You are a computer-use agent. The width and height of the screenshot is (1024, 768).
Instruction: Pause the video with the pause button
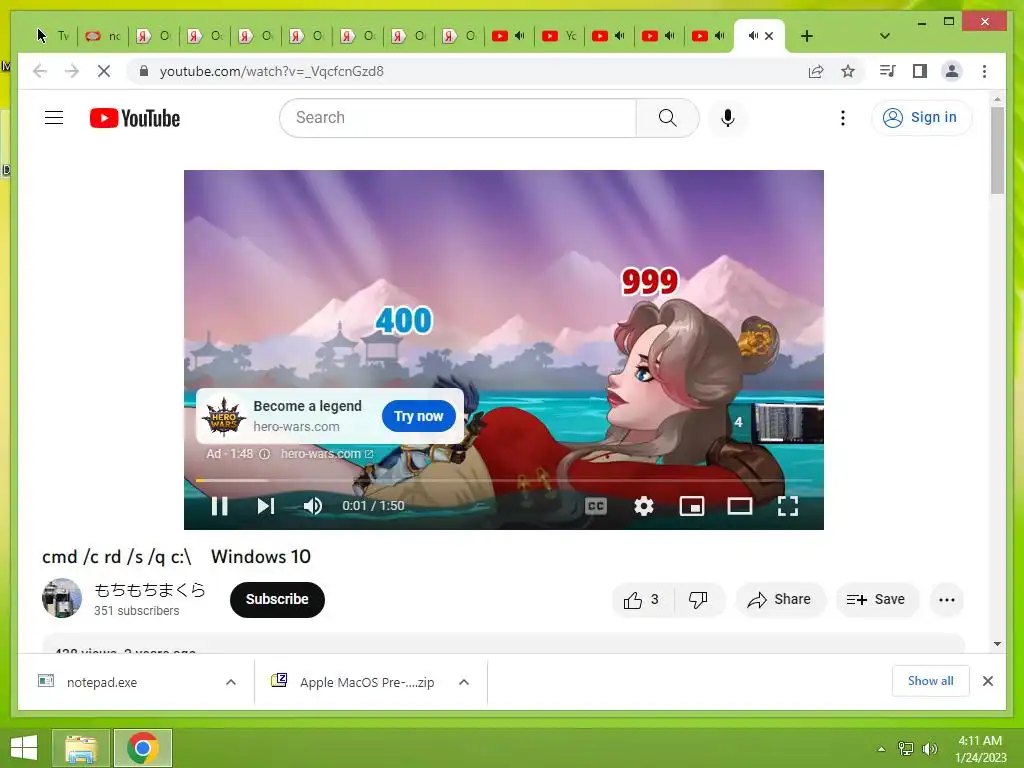[219, 505]
